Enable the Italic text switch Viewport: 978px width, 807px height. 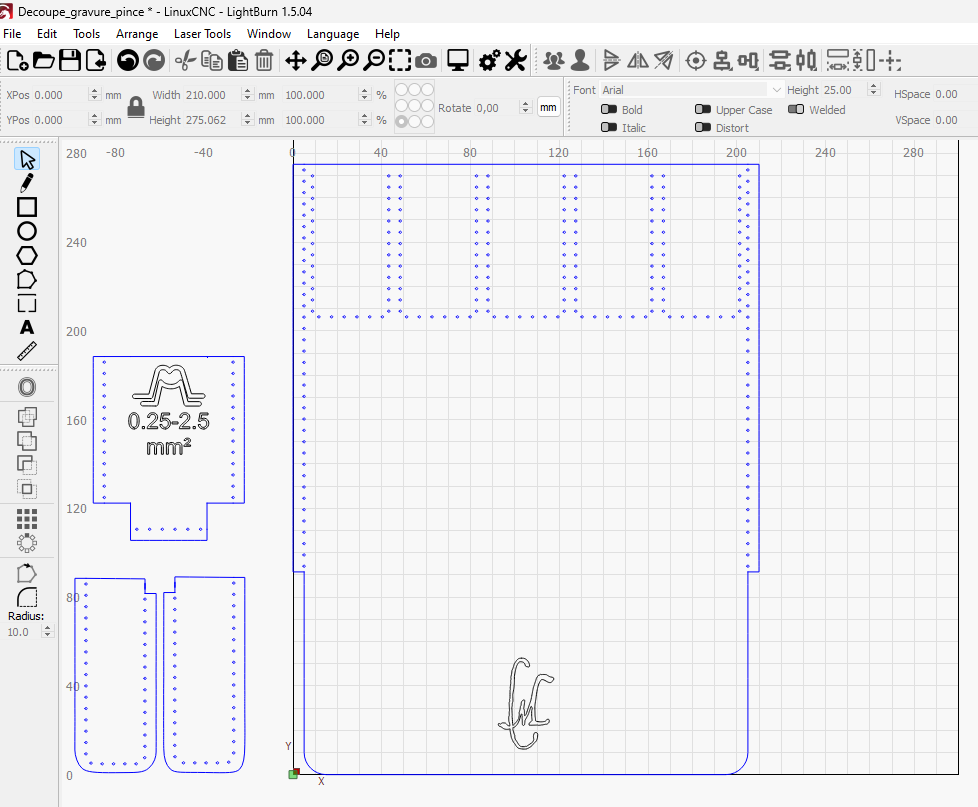coord(608,128)
